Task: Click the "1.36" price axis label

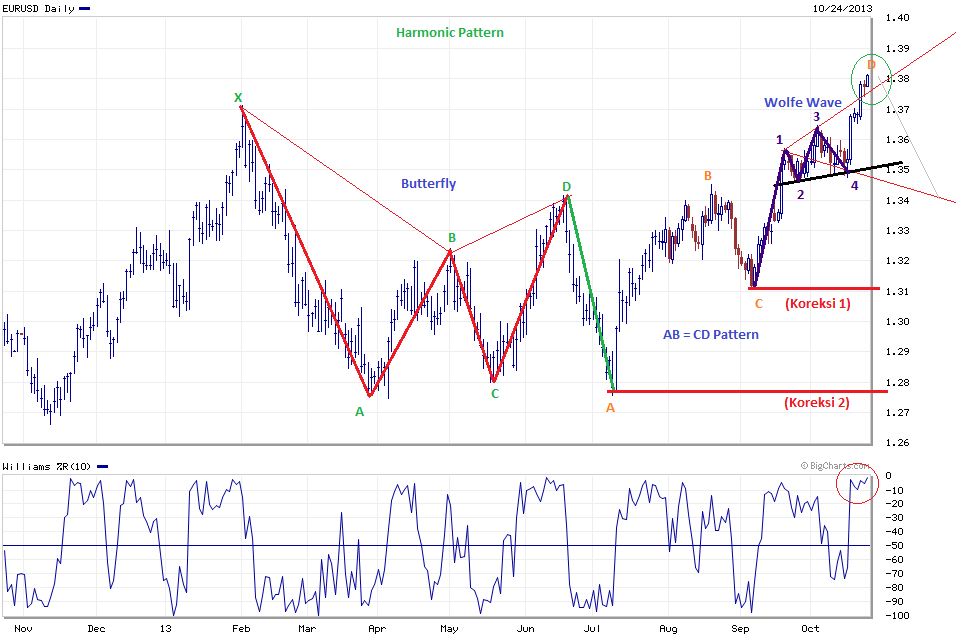Action: pos(897,140)
